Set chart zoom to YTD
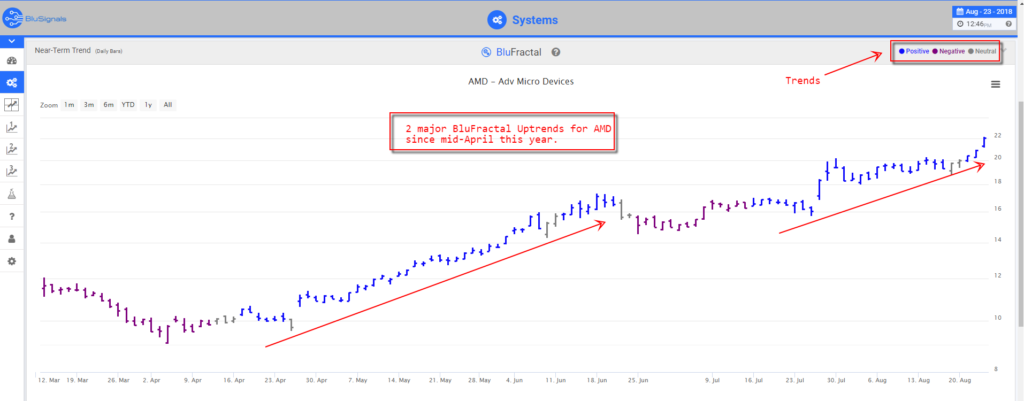The width and height of the screenshot is (1024, 401). [x=127, y=104]
